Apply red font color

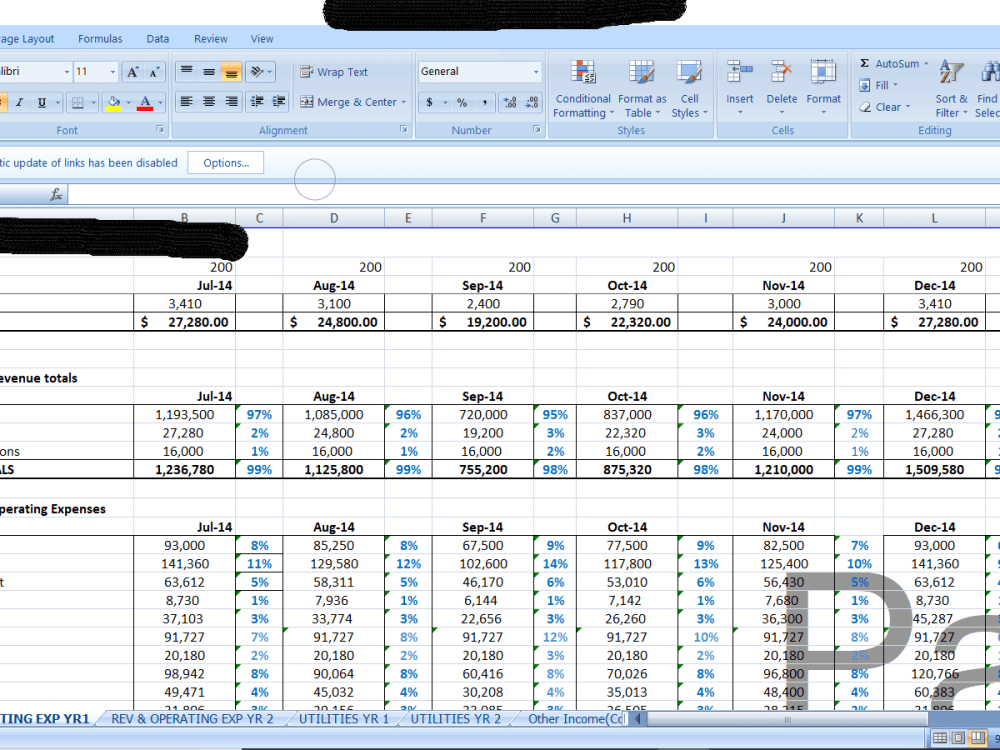tap(145, 102)
